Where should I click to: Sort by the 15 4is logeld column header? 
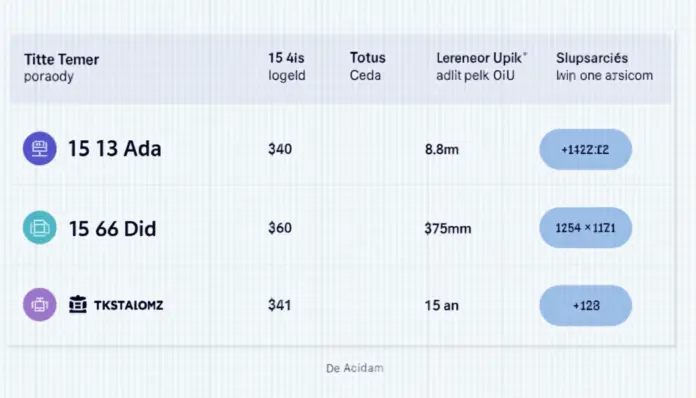287,67
